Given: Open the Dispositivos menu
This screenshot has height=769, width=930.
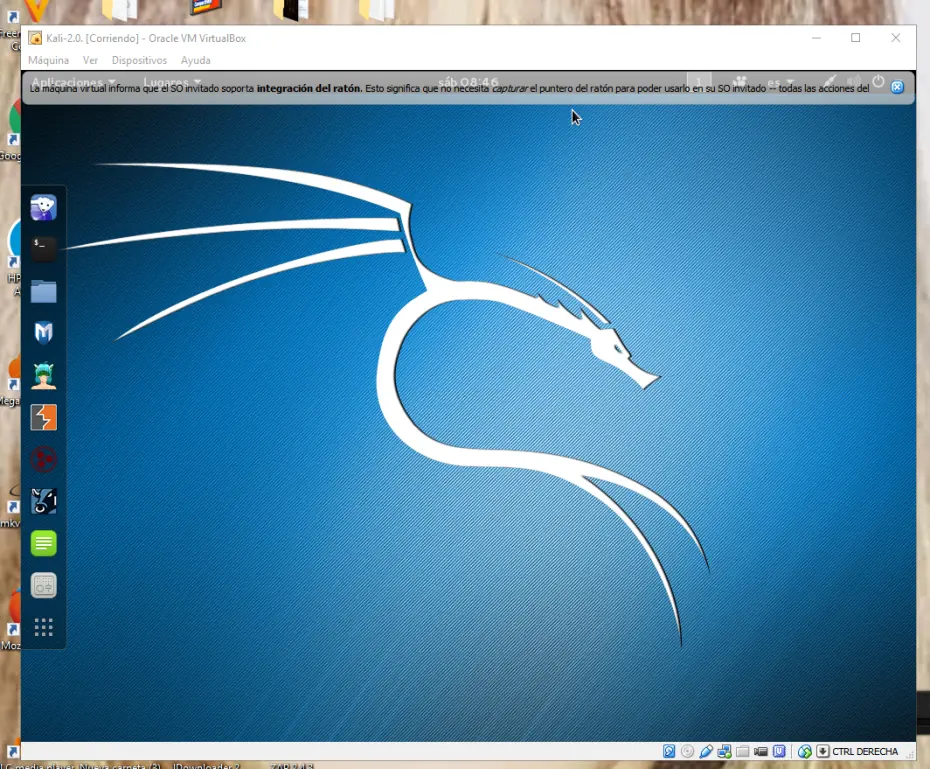Looking at the screenshot, I should pyautogui.click(x=139, y=60).
